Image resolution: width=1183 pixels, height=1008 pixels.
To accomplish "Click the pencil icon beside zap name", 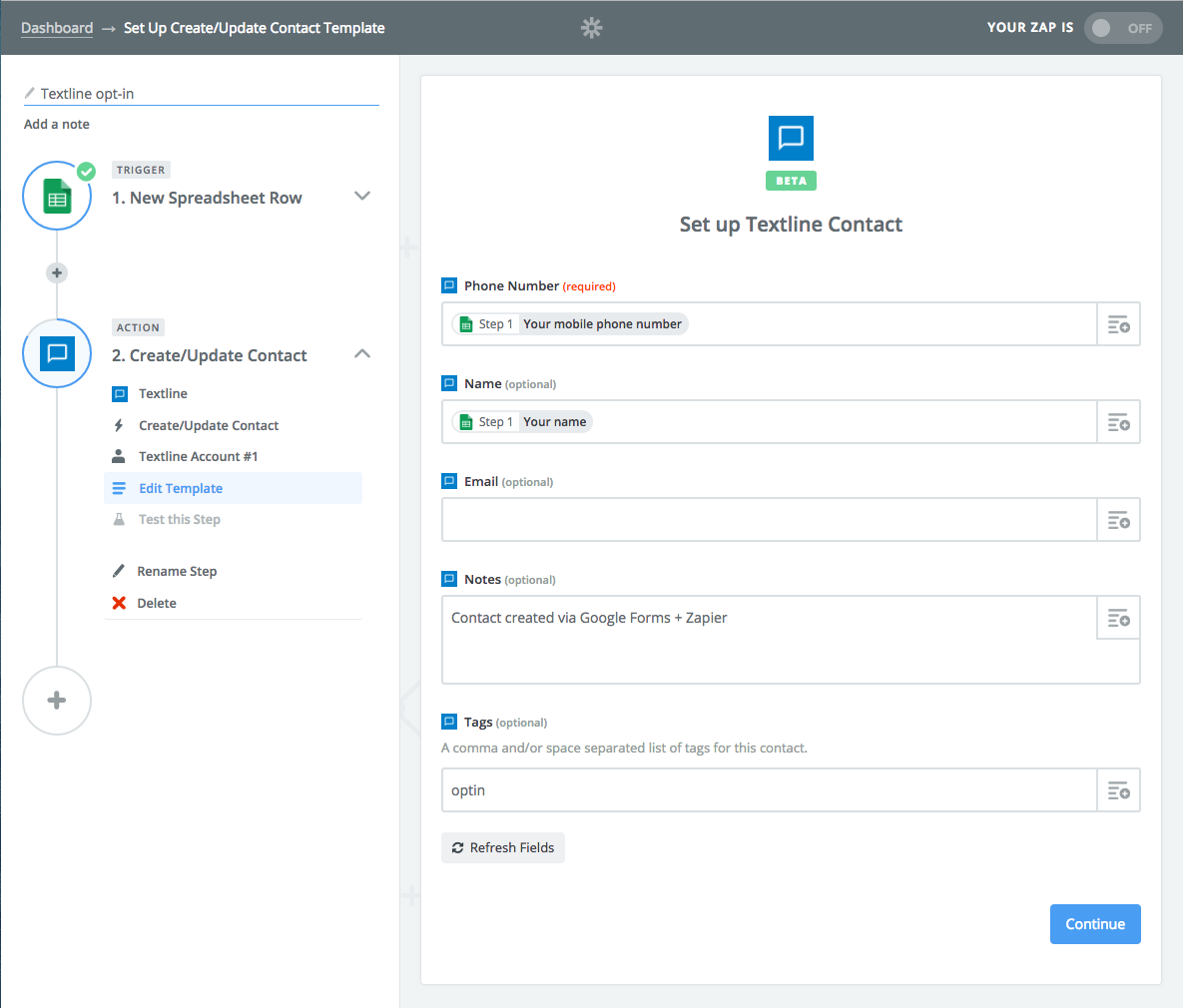I will tap(29, 93).
